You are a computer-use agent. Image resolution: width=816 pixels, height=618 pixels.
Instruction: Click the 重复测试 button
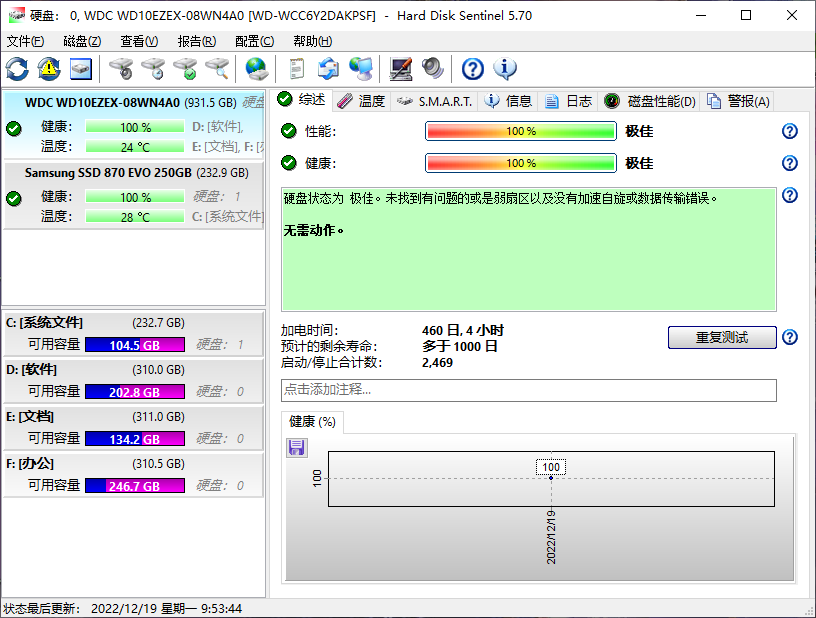tap(722, 337)
